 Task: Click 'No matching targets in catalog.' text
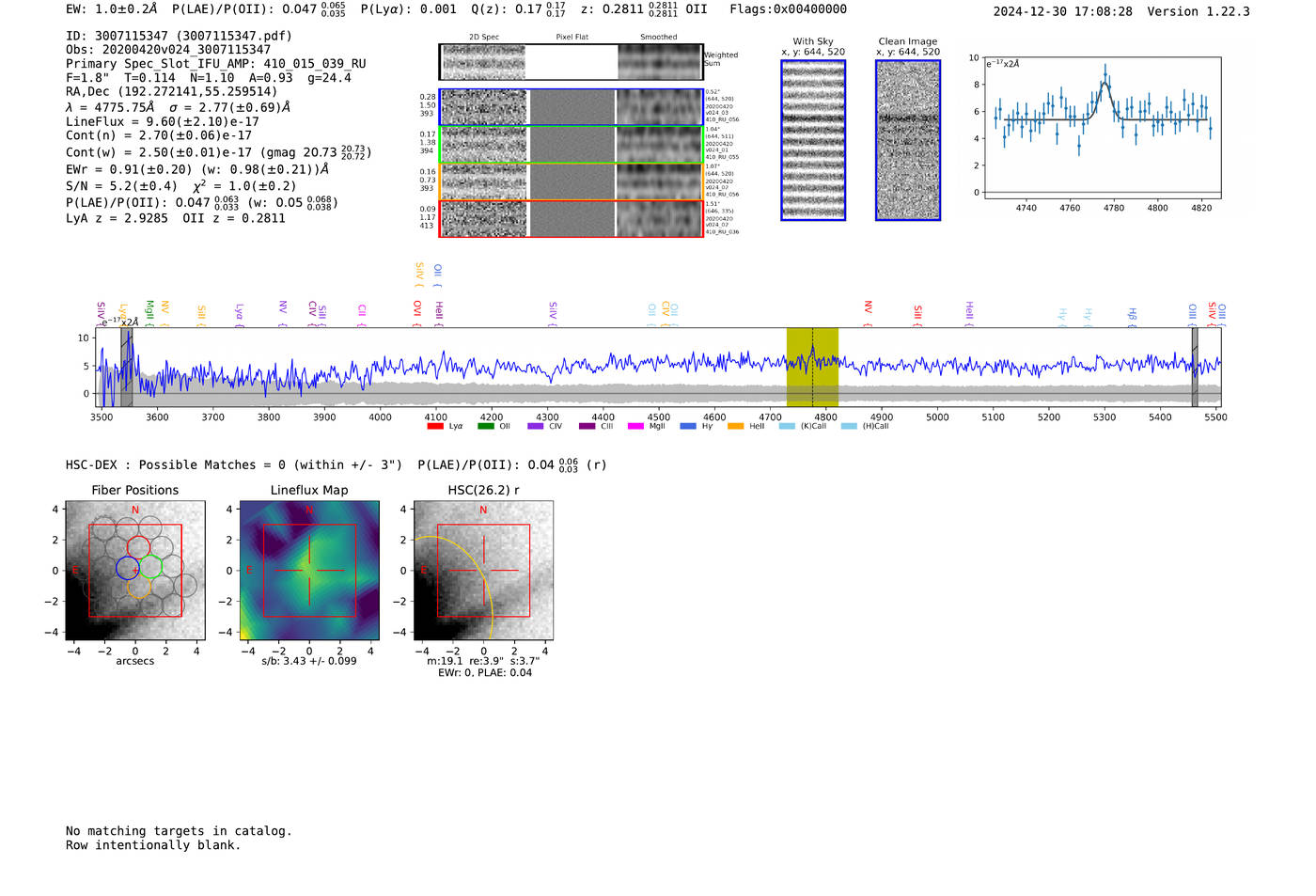(x=179, y=831)
